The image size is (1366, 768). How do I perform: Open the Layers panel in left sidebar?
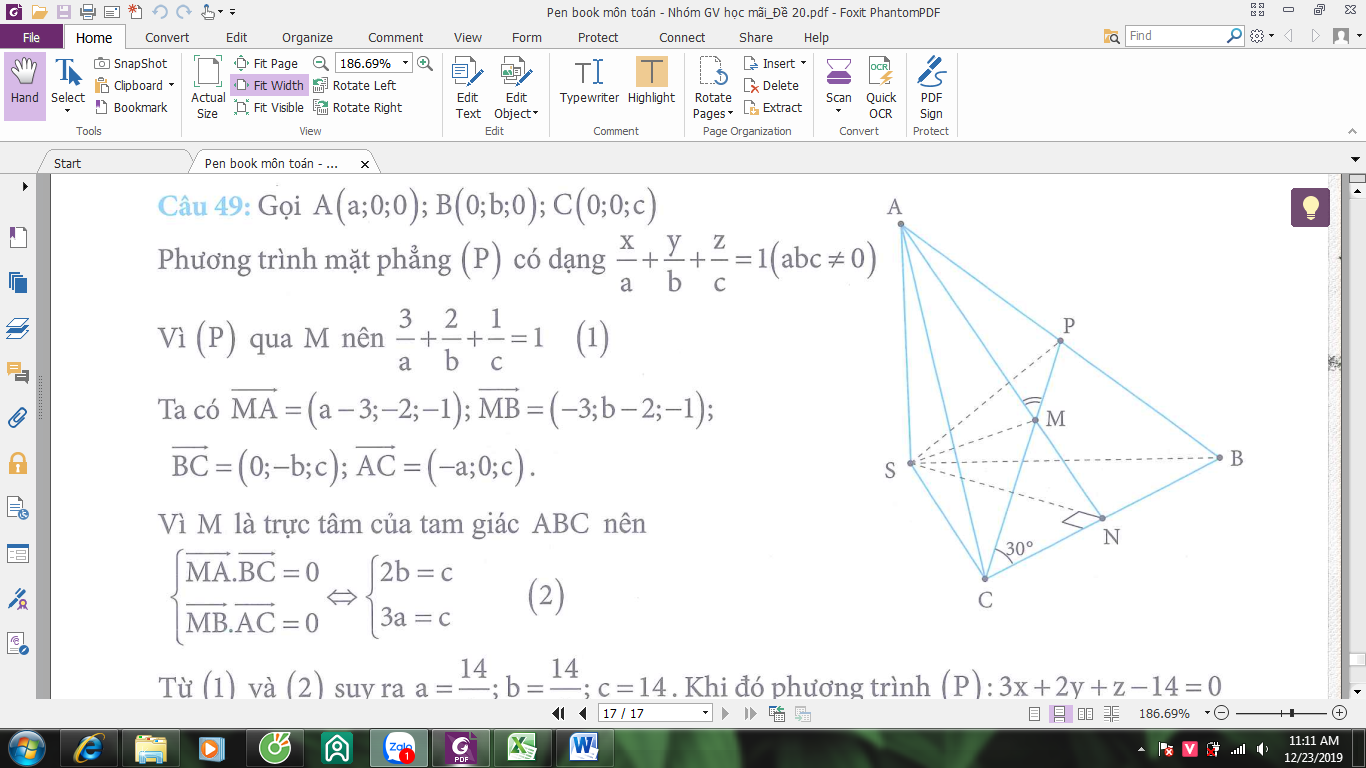(x=18, y=328)
